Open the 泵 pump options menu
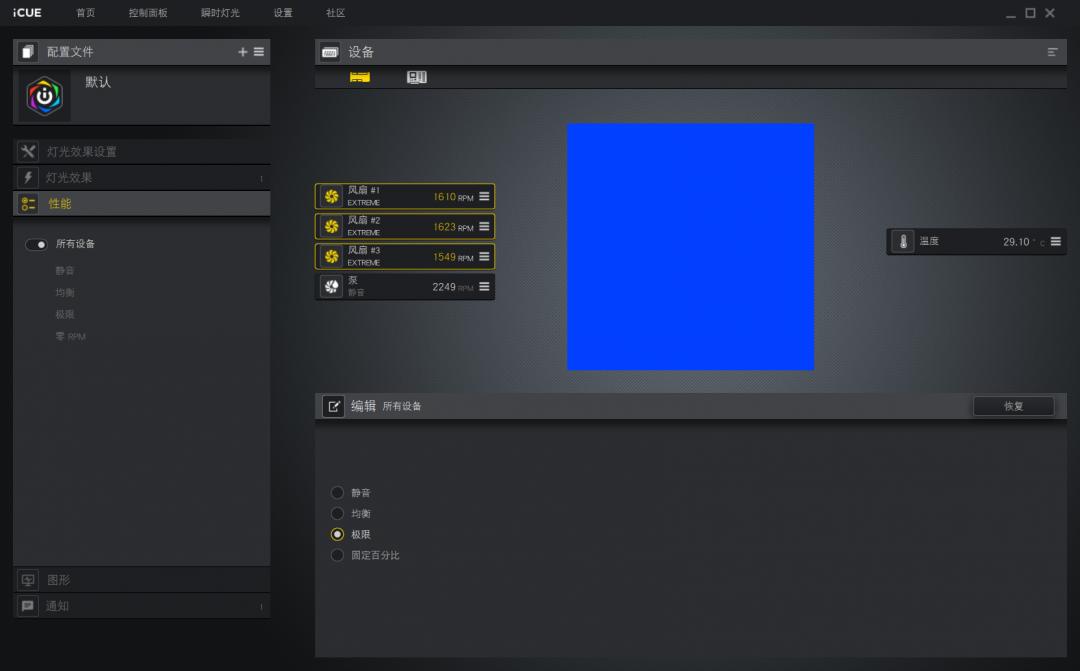 [x=484, y=287]
